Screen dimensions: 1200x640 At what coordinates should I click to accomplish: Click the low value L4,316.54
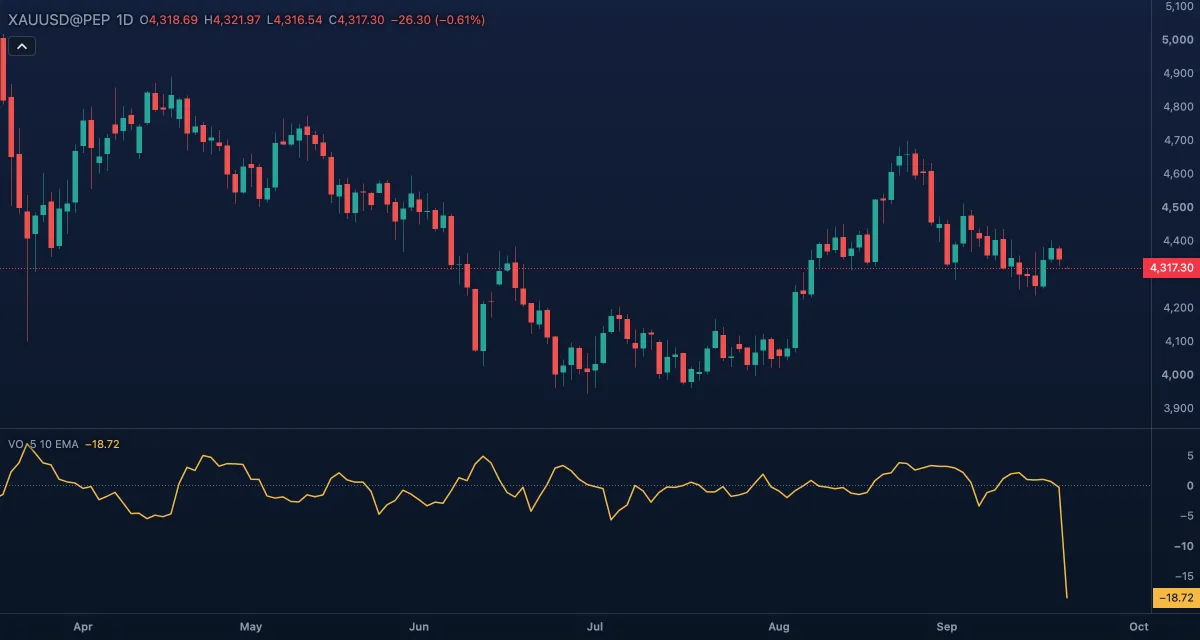point(294,20)
